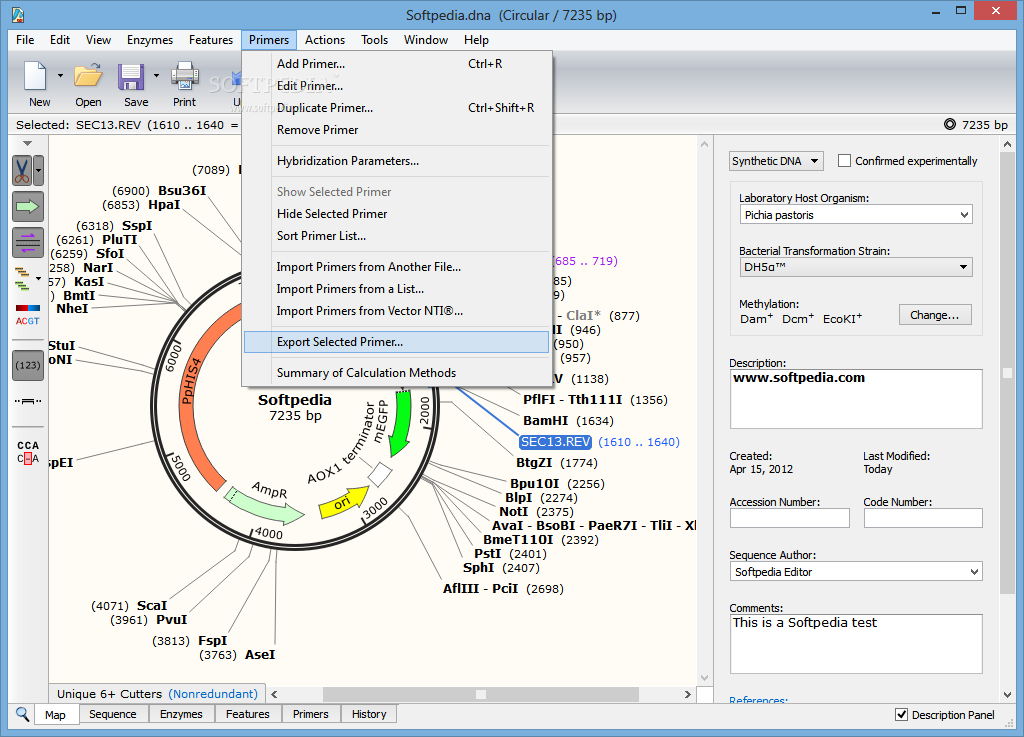Image resolution: width=1024 pixels, height=737 pixels.
Task: Click Unique 6+ Cutters (Nonredundant) selector
Action: click(x=157, y=694)
